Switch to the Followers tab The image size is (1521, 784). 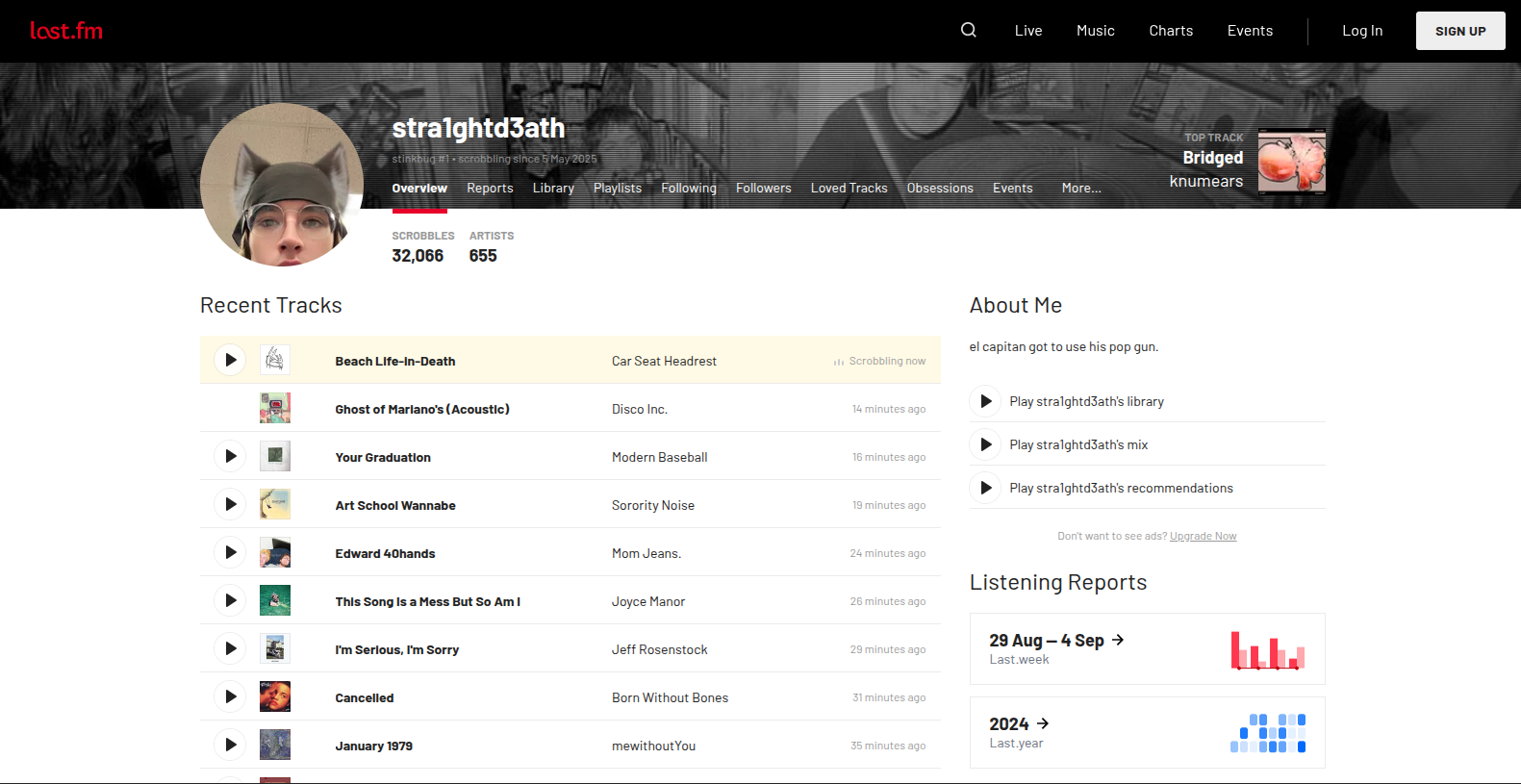coord(764,189)
